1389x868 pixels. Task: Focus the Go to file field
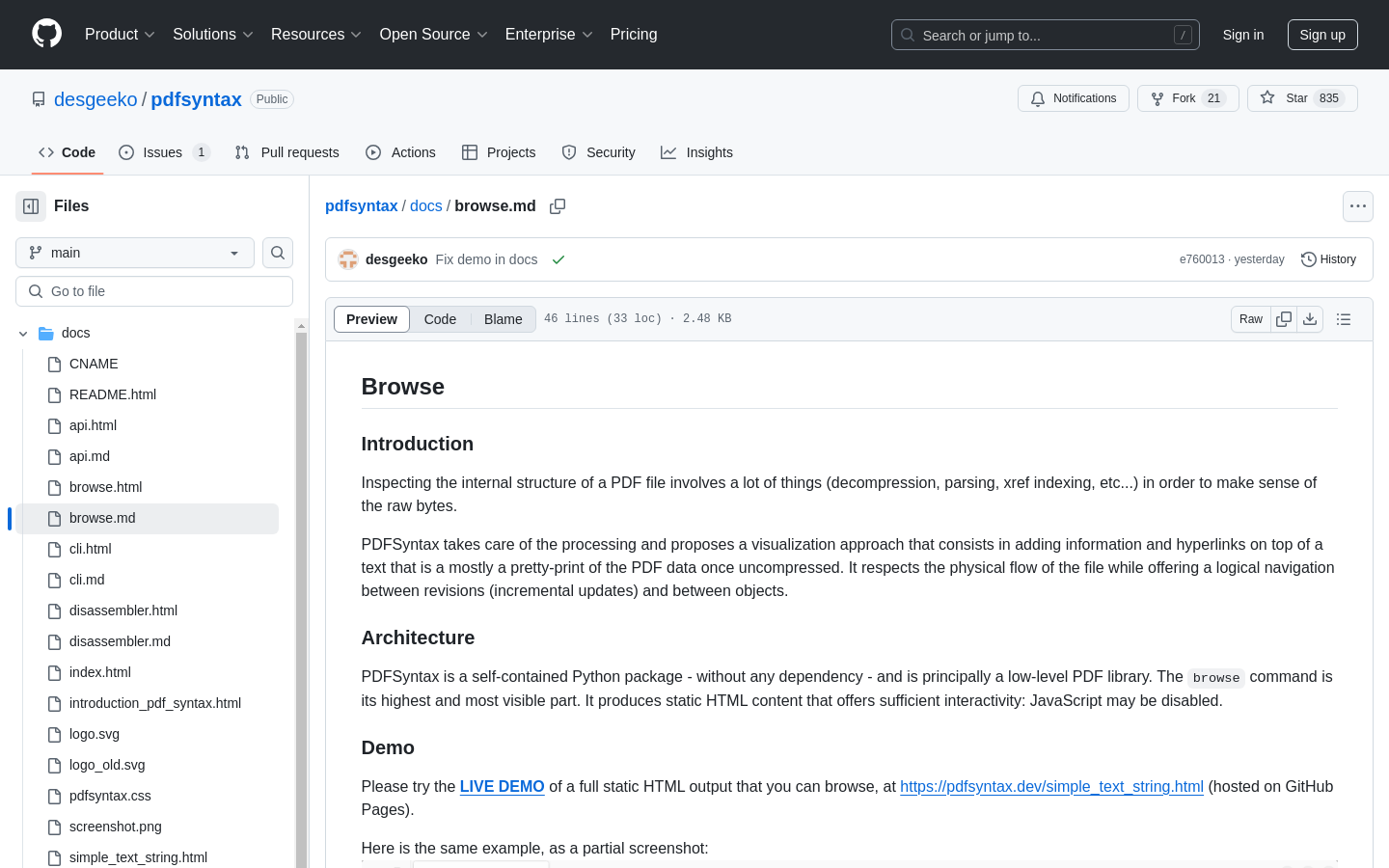point(154,291)
